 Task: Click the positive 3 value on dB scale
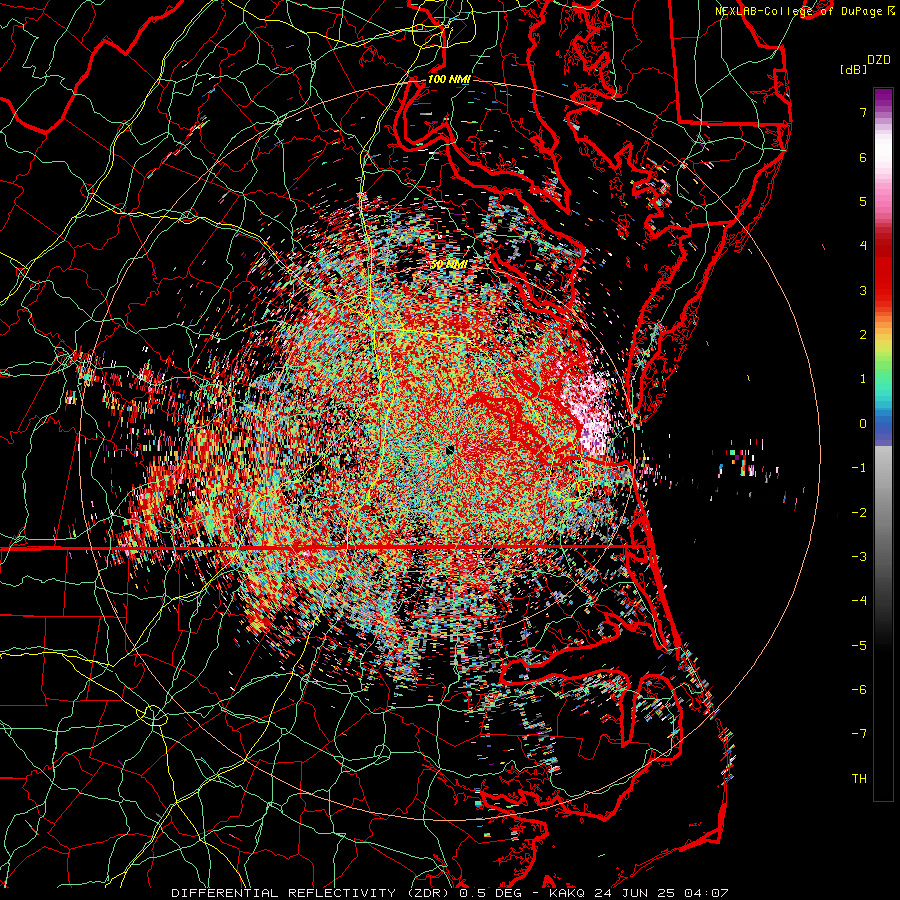(x=863, y=290)
